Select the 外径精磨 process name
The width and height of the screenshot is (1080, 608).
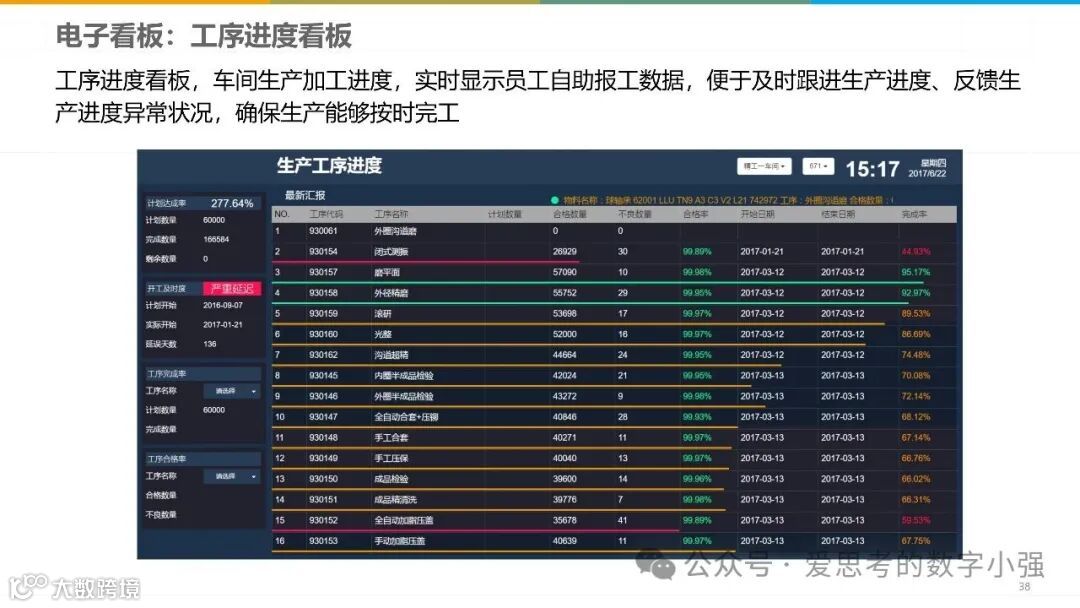pyautogui.click(x=391, y=293)
